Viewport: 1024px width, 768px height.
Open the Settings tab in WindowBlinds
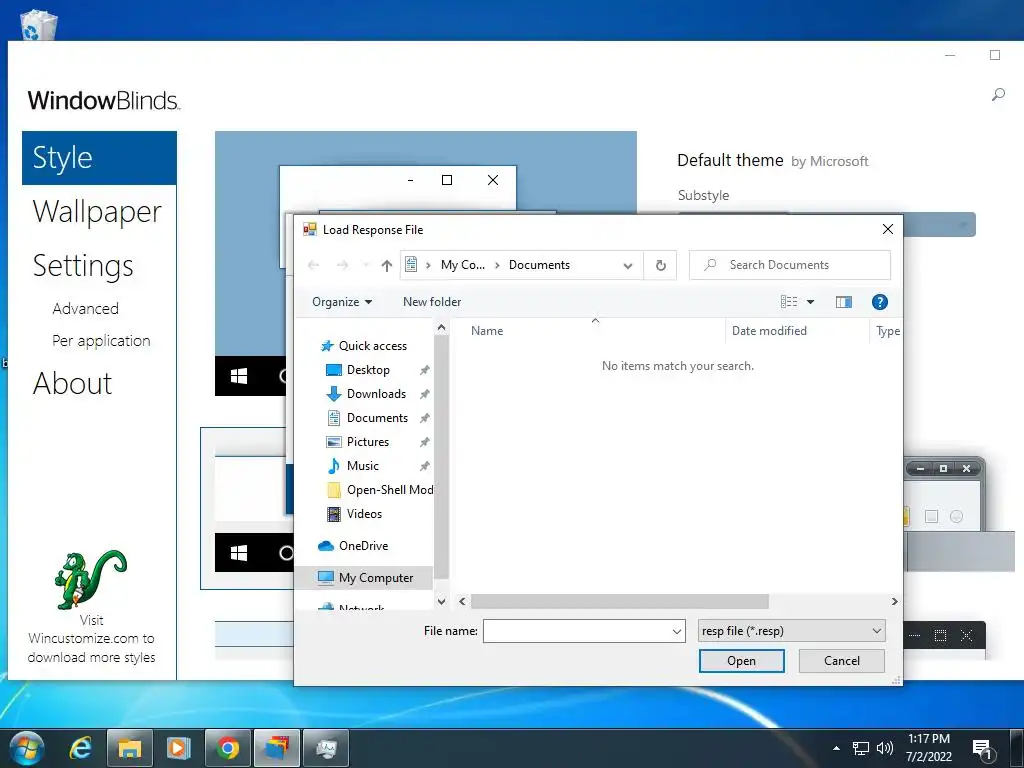pos(83,266)
